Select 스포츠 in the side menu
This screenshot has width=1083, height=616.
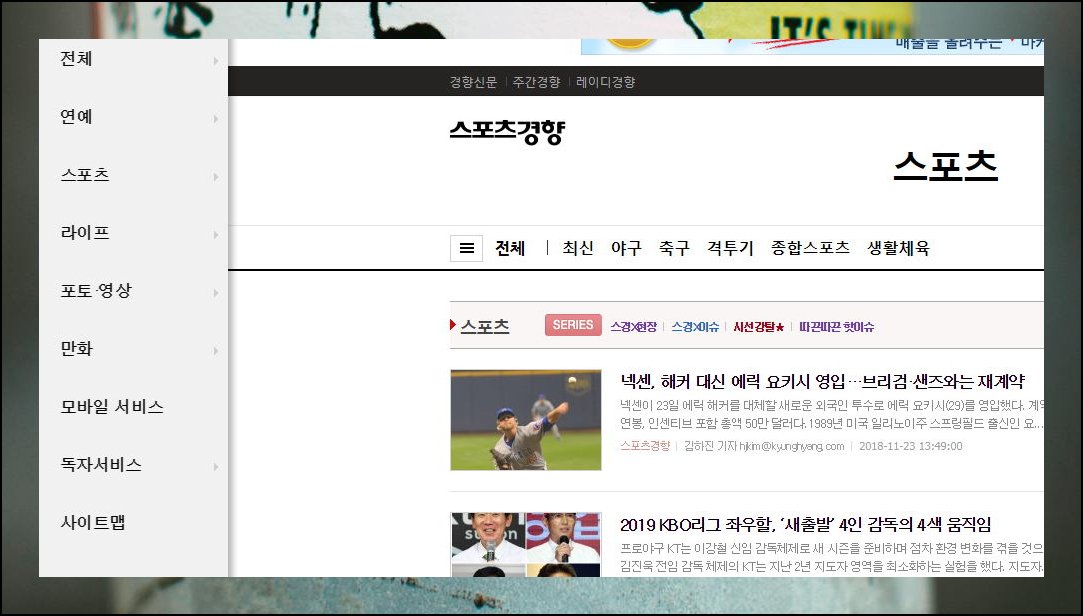[x=85, y=175]
